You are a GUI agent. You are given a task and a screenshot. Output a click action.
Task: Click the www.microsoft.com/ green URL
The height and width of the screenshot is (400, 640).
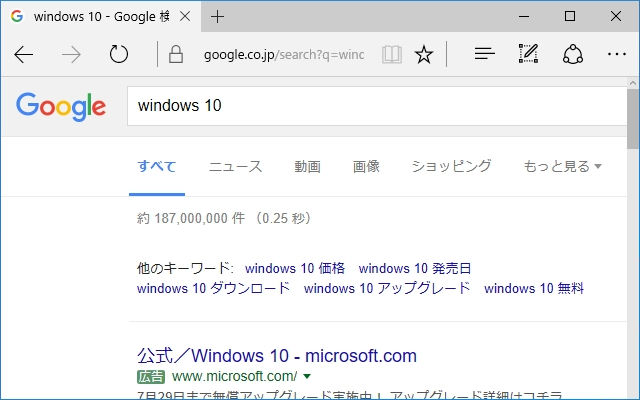tap(235, 376)
